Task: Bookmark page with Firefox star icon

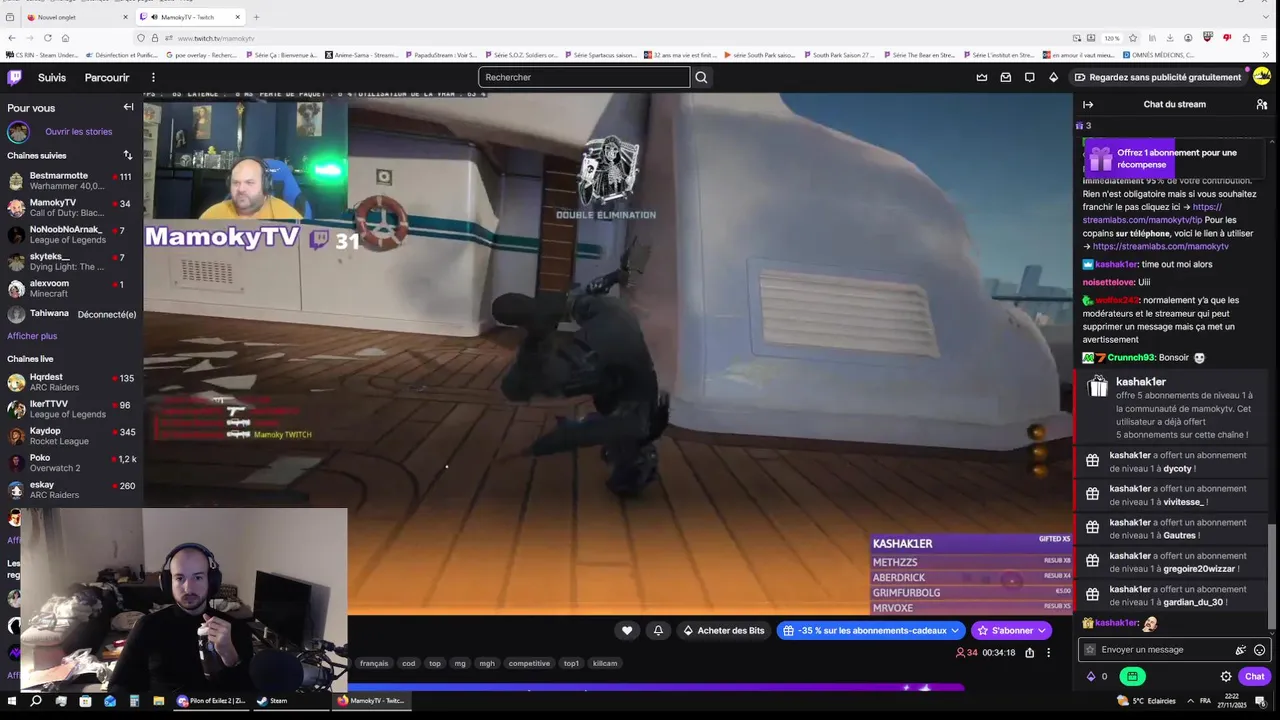Action: click(x=1132, y=38)
